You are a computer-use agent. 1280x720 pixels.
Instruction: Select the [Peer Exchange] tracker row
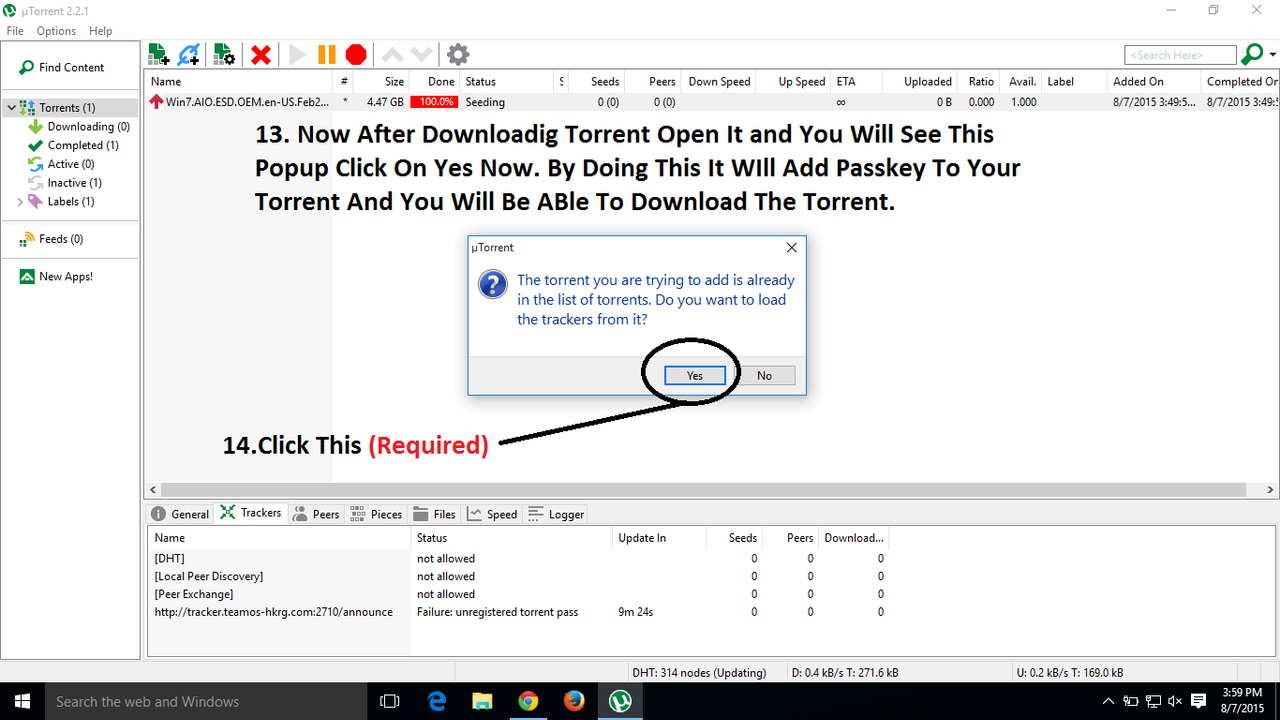pos(519,594)
